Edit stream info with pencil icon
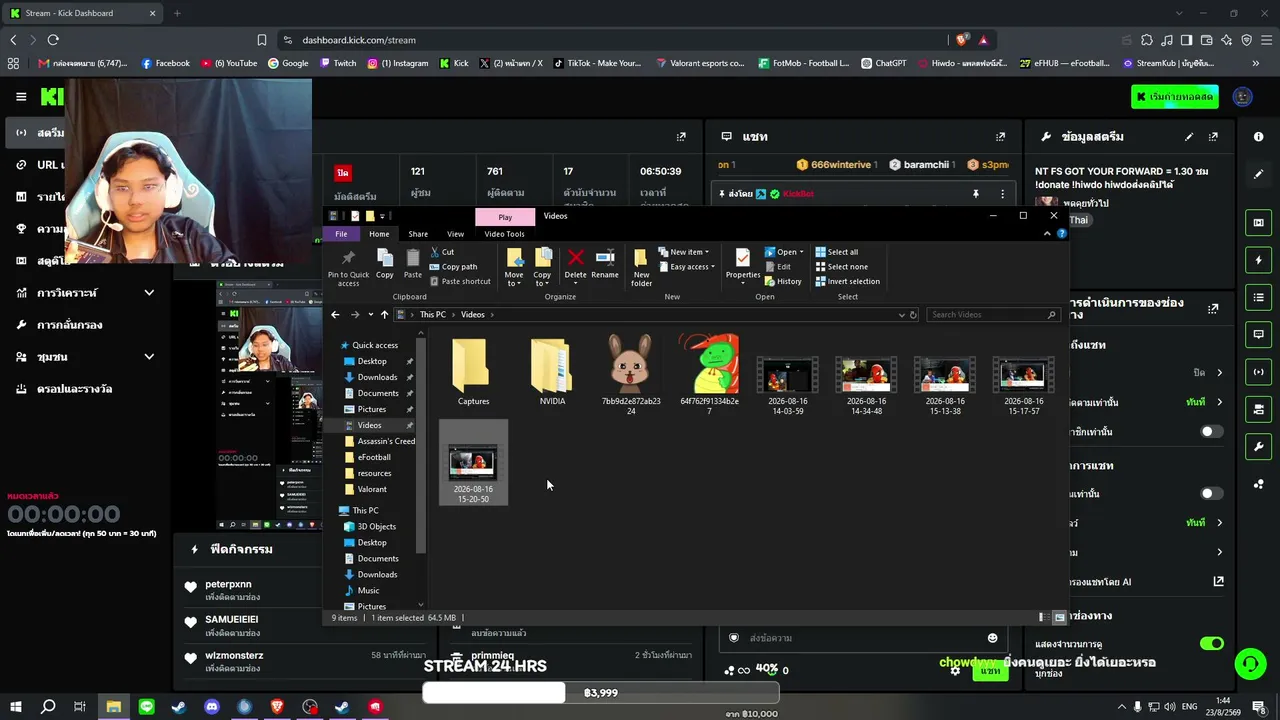This screenshot has height=720, width=1280. coord(1189,136)
